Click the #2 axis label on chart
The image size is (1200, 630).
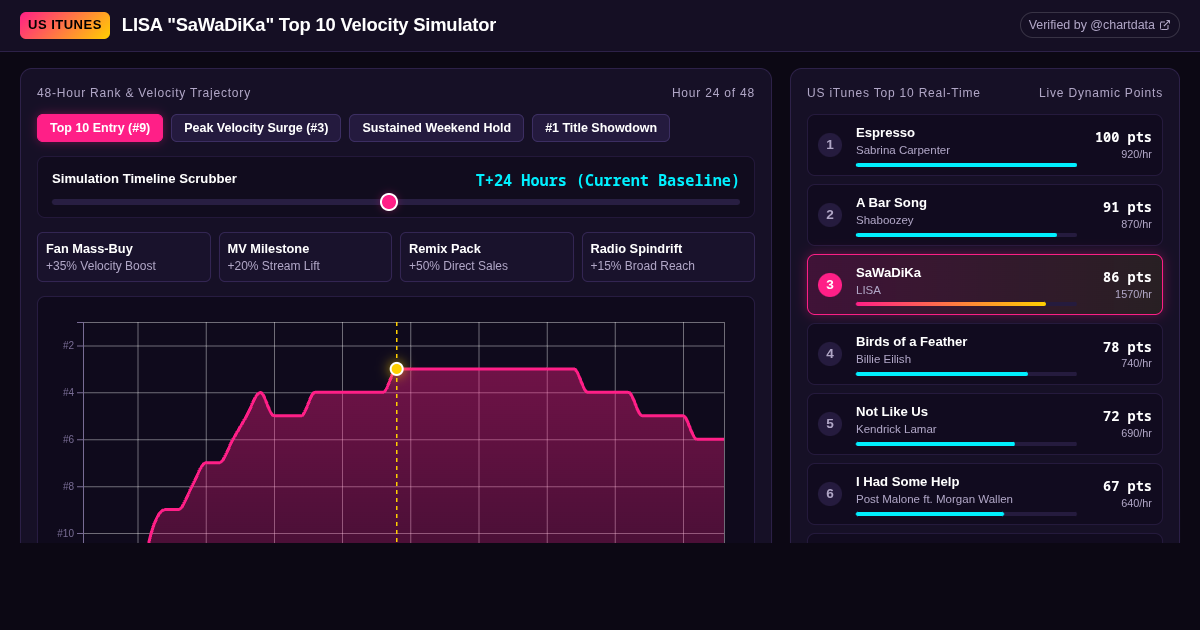(x=68, y=346)
